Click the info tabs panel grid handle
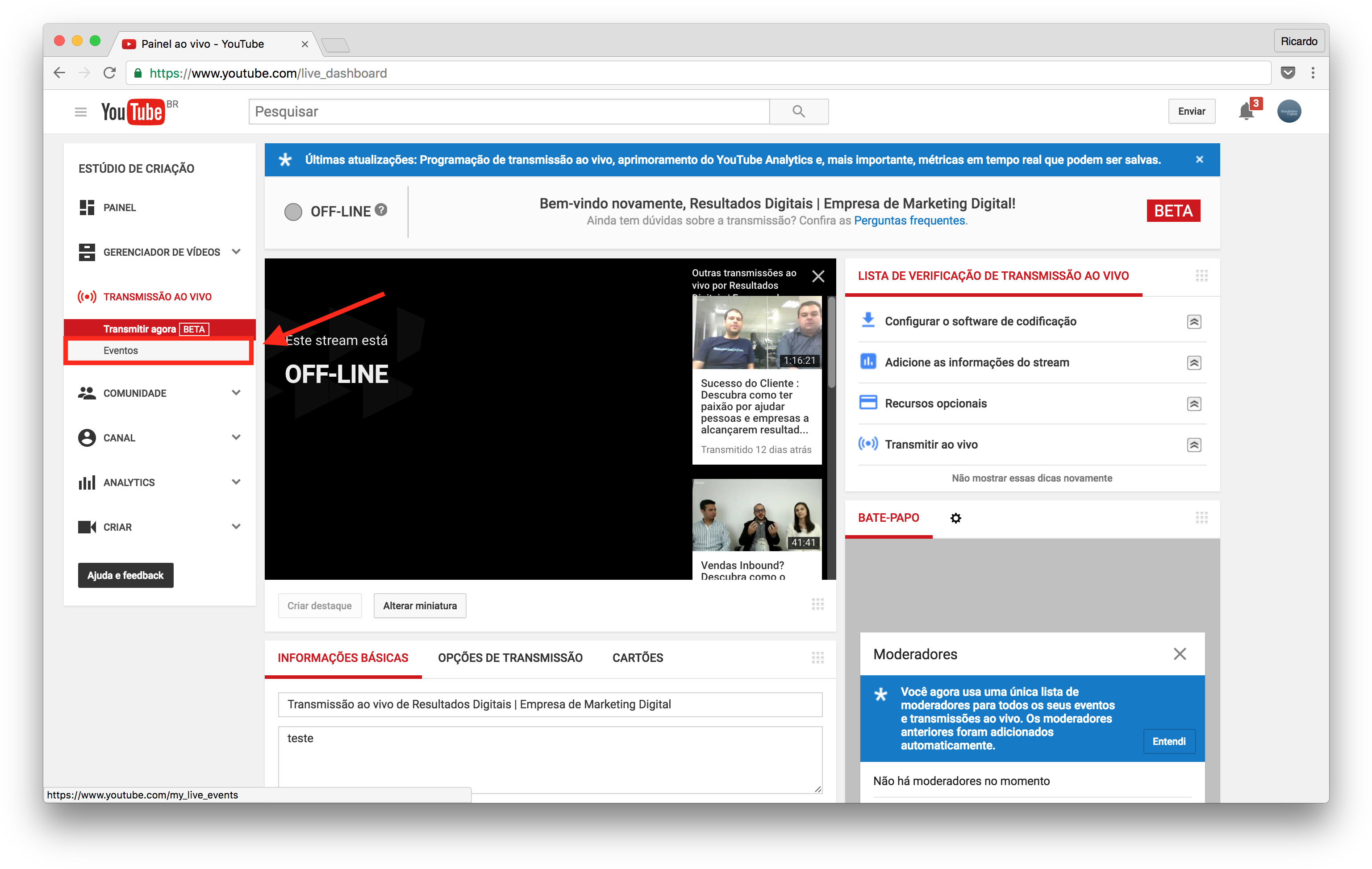This screenshot has width=1372, height=869. point(817,658)
